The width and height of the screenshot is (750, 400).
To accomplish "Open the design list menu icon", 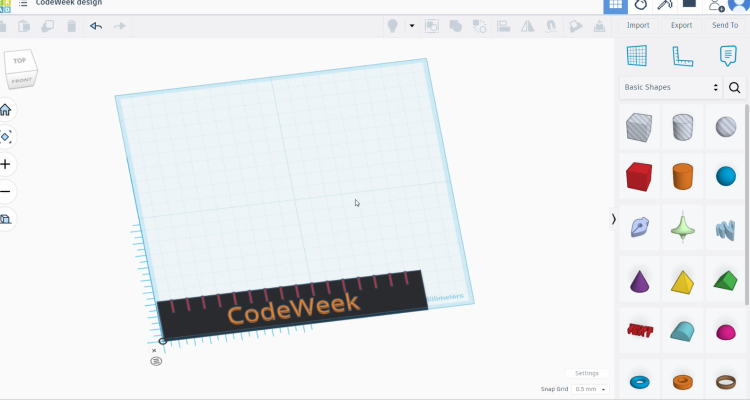I will pyautogui.click(x=22, y=3).
